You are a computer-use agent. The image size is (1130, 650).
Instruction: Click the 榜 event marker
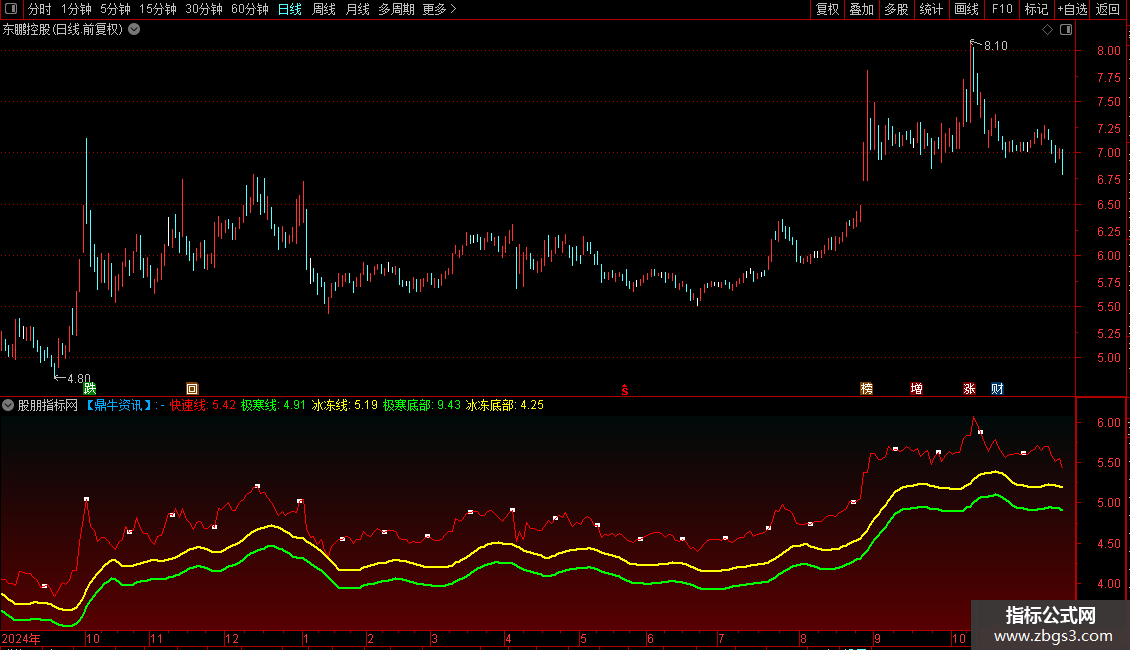click(x=867, y=389)
